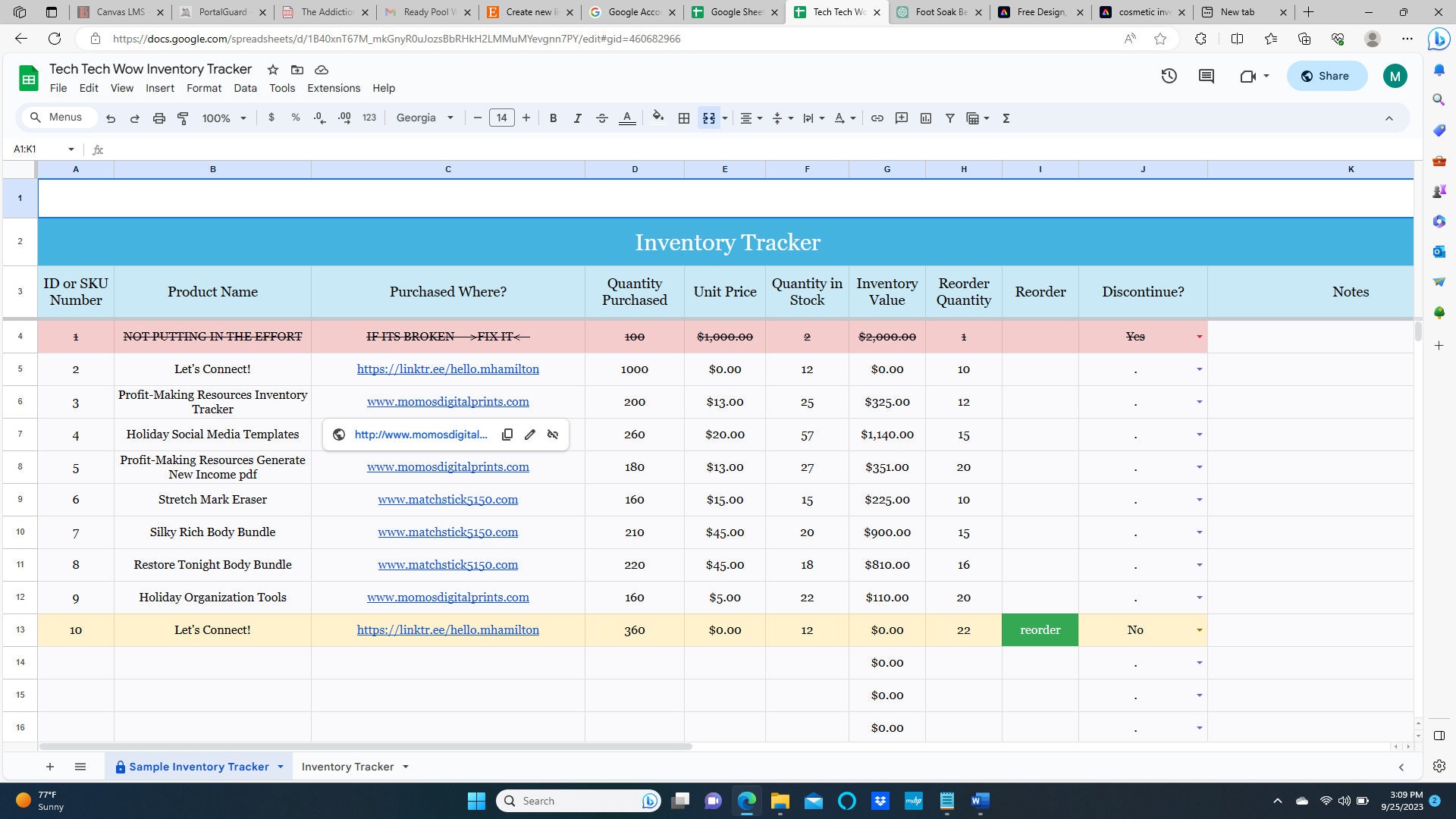This screenshot has height=819, width=1456.
Task: Click the Insert link icon
Action: pyautogui.click(x=877, y=118)
